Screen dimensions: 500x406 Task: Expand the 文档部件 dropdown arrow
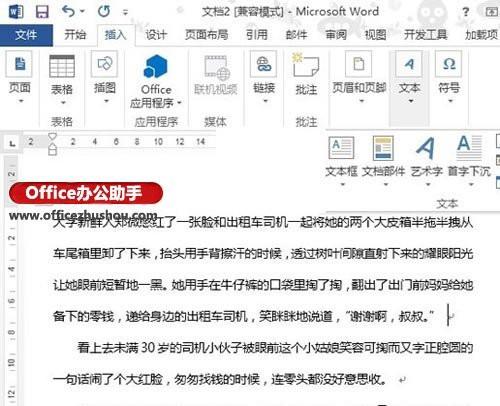(x=385, y=184)
